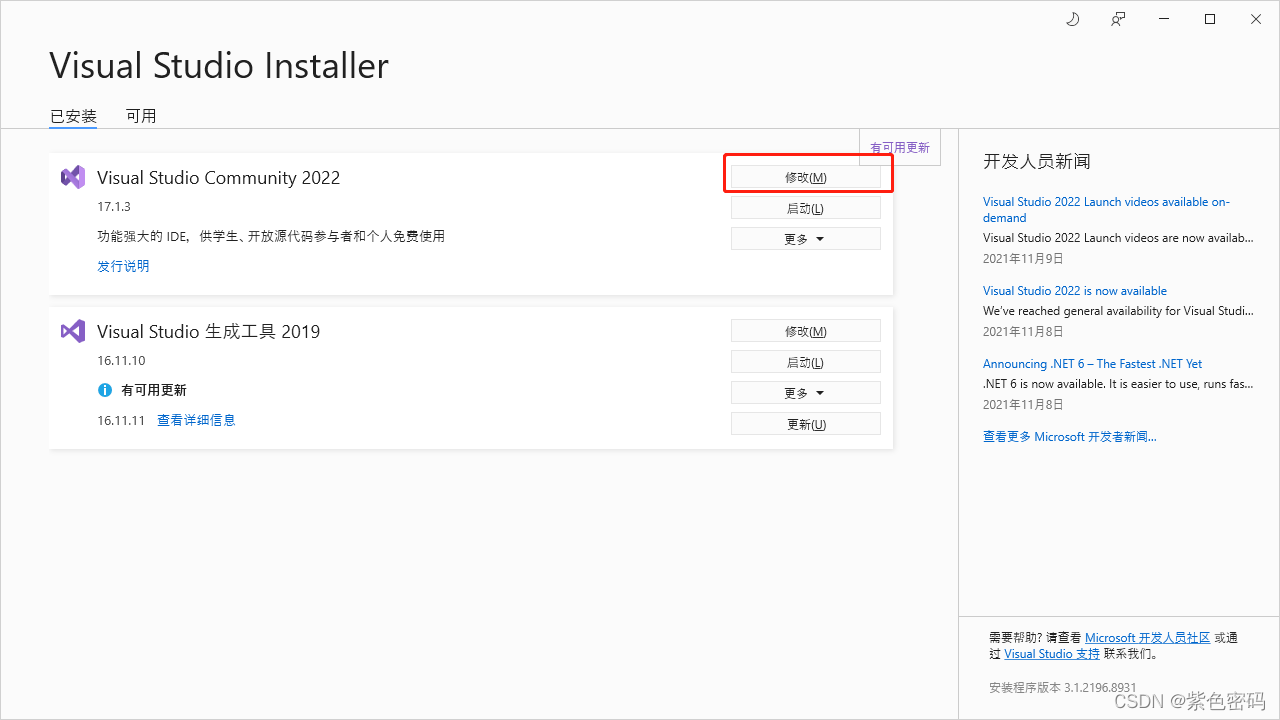Image resolution: width=1280 pixels, height=720 pixels.
Task: Switch to the 可用 tab
Action: tap(141, 116)
